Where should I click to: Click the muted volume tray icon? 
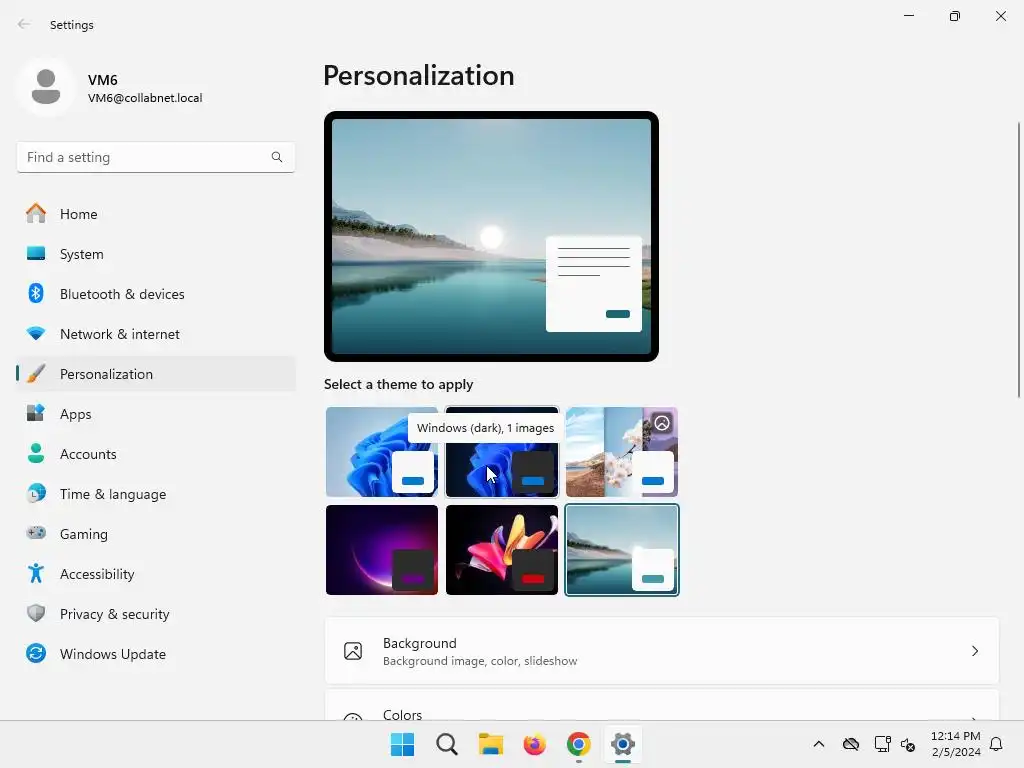pyautogui.click(x=908, y=744)
